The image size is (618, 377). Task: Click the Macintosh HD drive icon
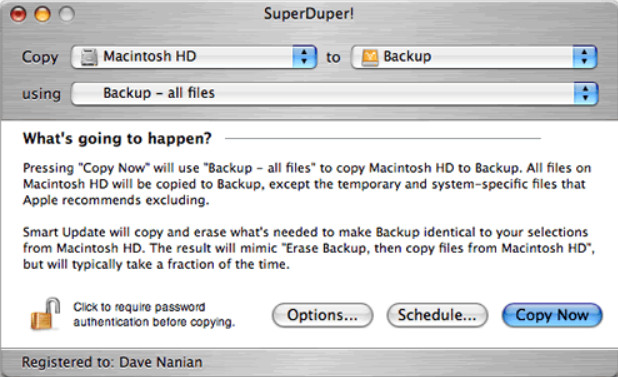89,57
